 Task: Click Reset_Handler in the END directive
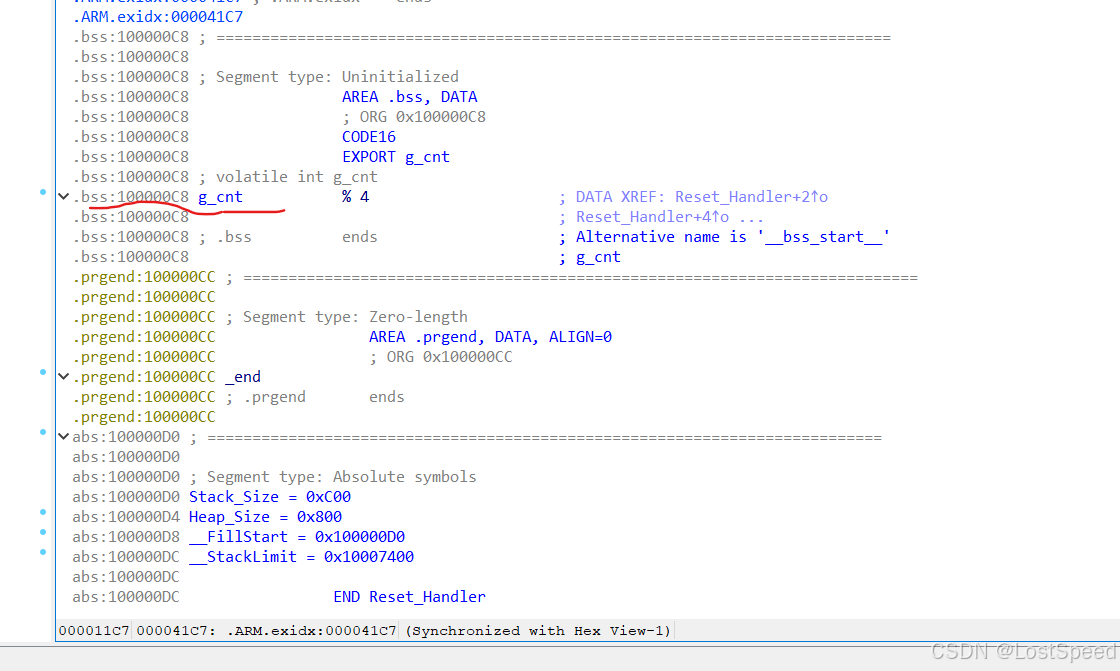[427, 597]
